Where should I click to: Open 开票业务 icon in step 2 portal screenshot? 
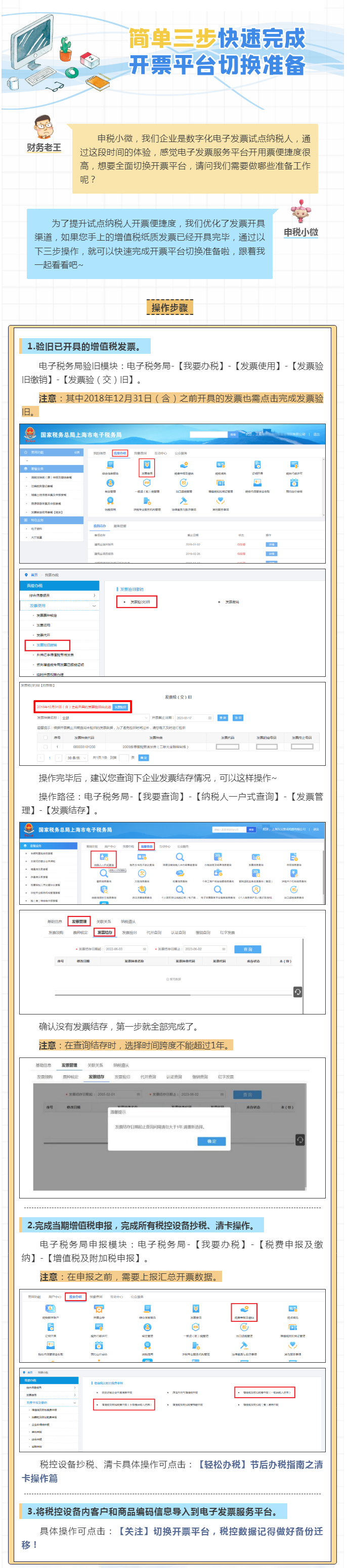[x=99, y=1308]
